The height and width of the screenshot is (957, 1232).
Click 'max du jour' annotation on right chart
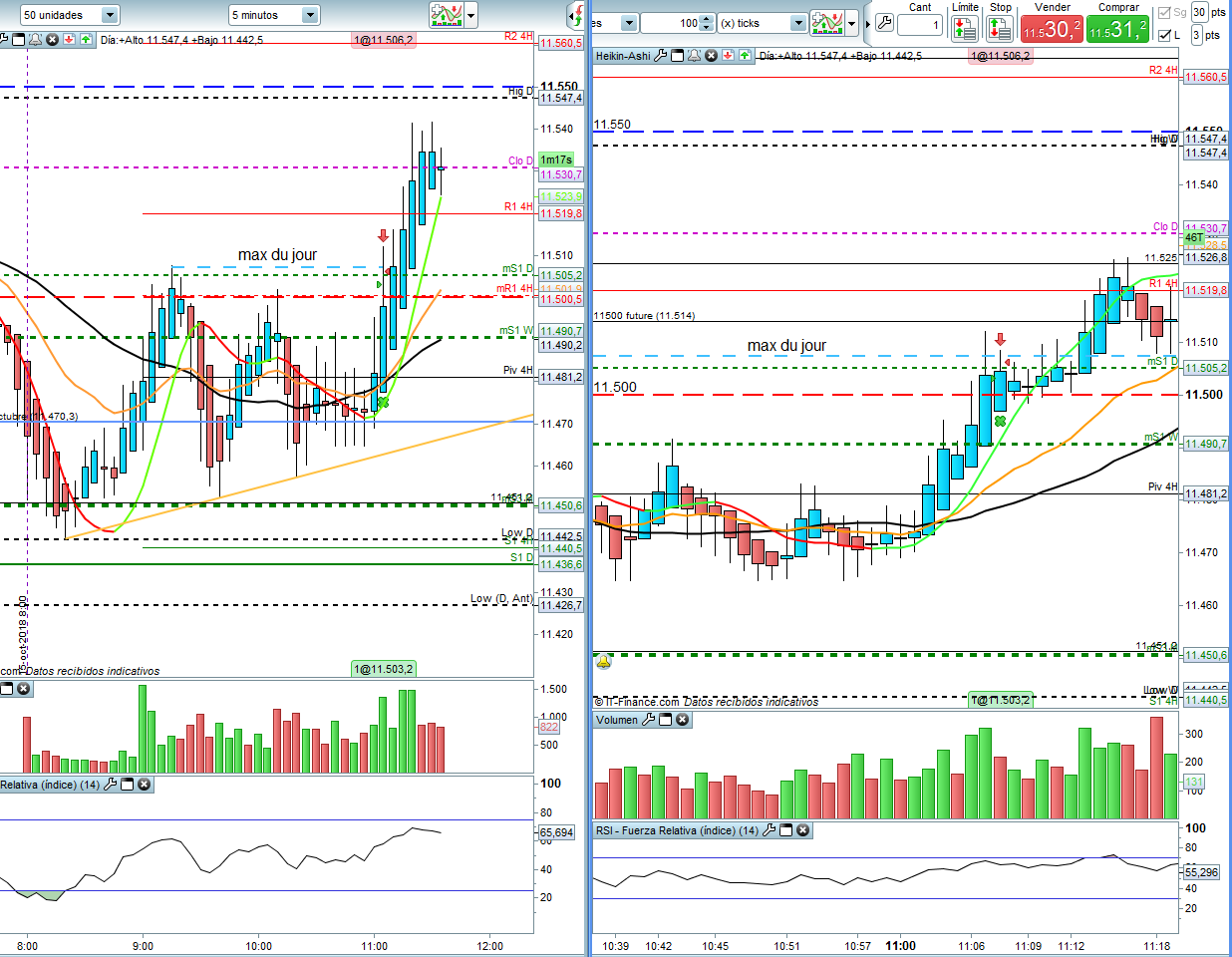[786, 346]
